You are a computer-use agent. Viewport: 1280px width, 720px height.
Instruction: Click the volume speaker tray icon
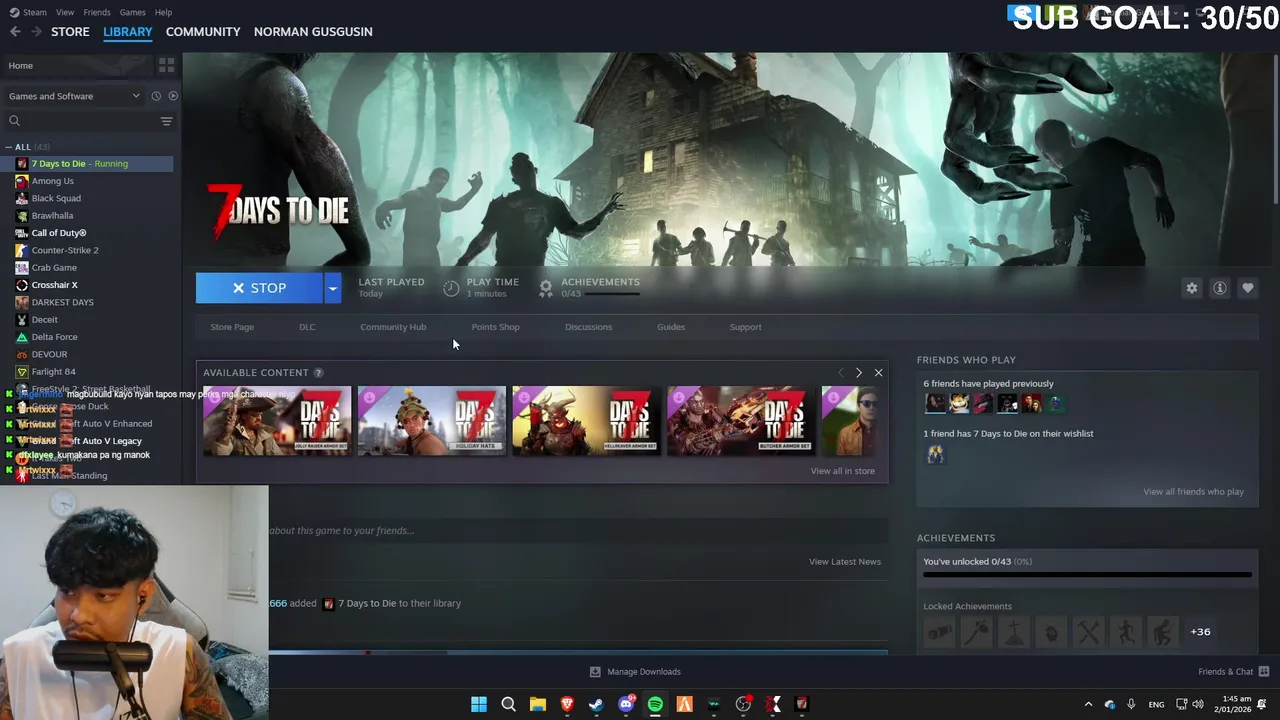point(1198,704)
